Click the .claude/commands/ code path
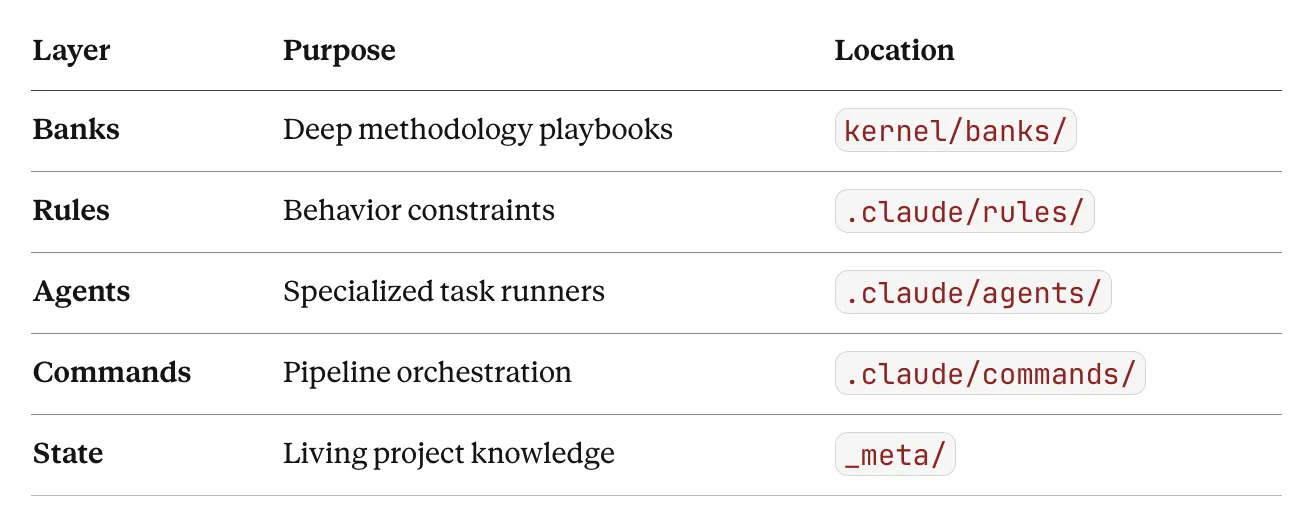This screenshot has width=1304, height=522. [990, 373]
